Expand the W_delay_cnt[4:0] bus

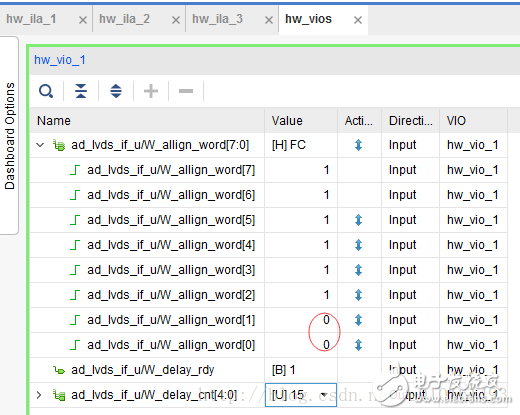tap(39, 395)
